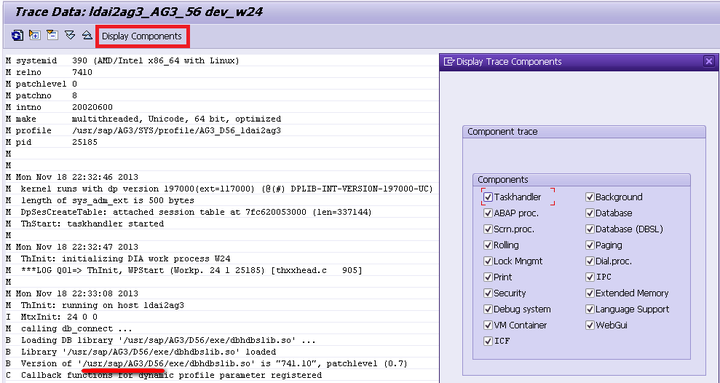720x383 pixels.
Task: Toggle the Dial.proc. checkbox
Action: [x=590, y=261]
